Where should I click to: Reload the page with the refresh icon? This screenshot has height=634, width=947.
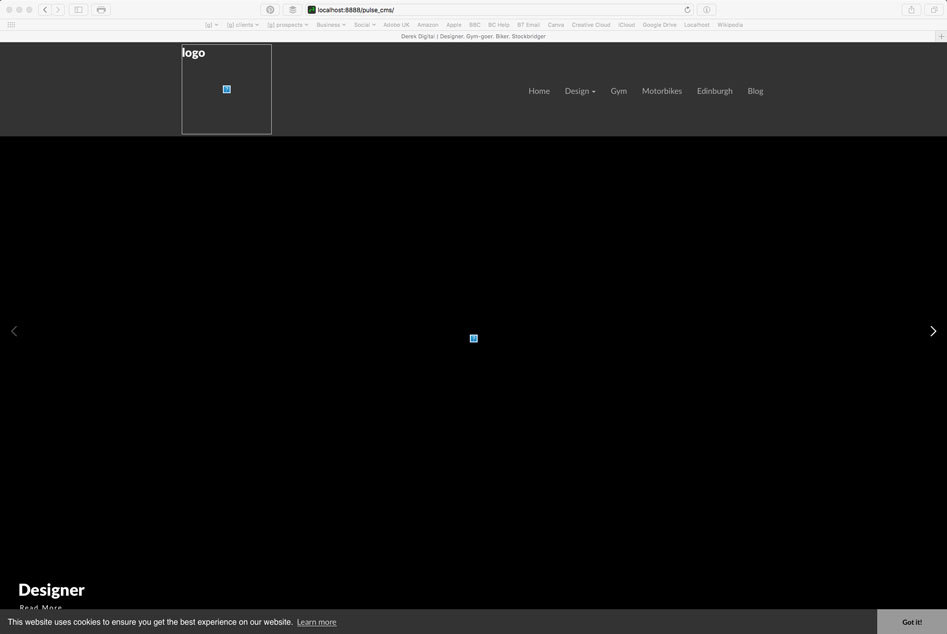tap(687, 10)
